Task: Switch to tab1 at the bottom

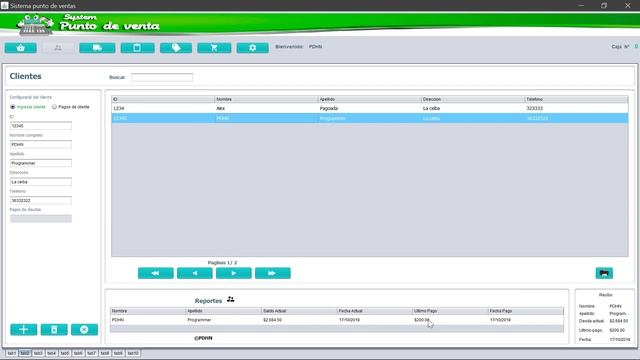Action: 11,353
